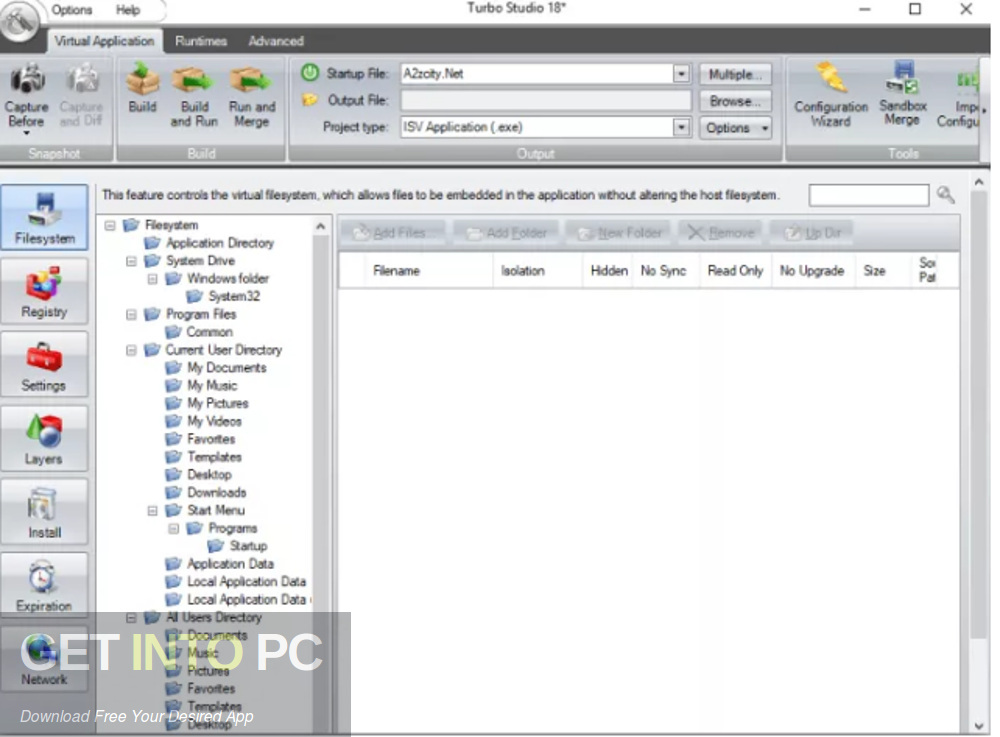This screenshot has height=737, width=1000.
Task: Click the Build and Run icon
Action: (194, 80)
